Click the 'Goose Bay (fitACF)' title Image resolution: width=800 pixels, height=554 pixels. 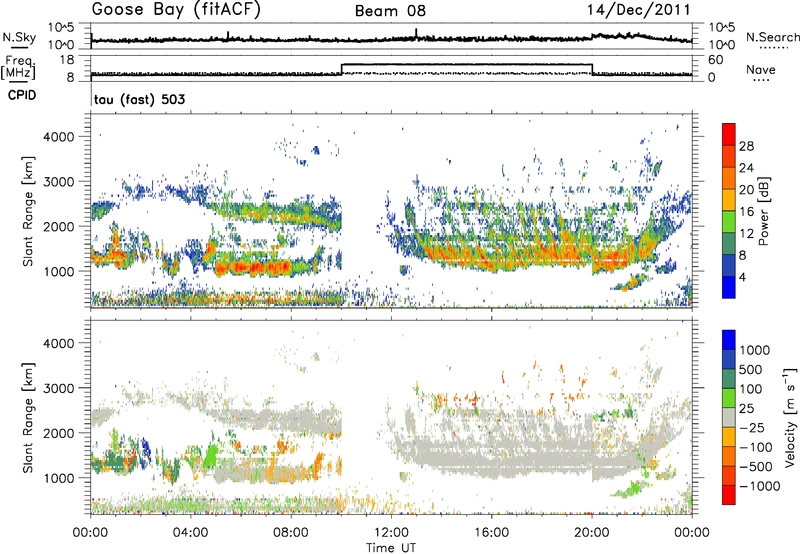tap(176, 9)
